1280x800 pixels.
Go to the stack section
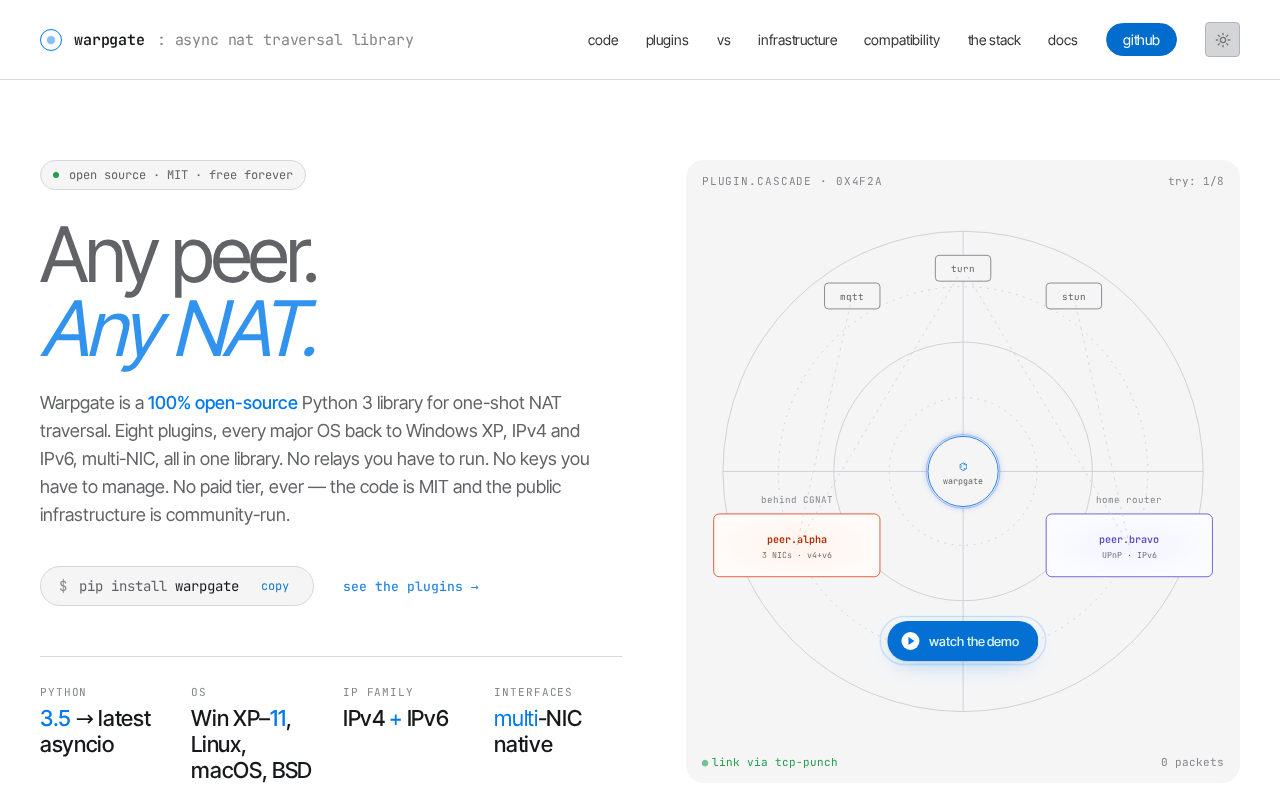(x=994, y=40)
